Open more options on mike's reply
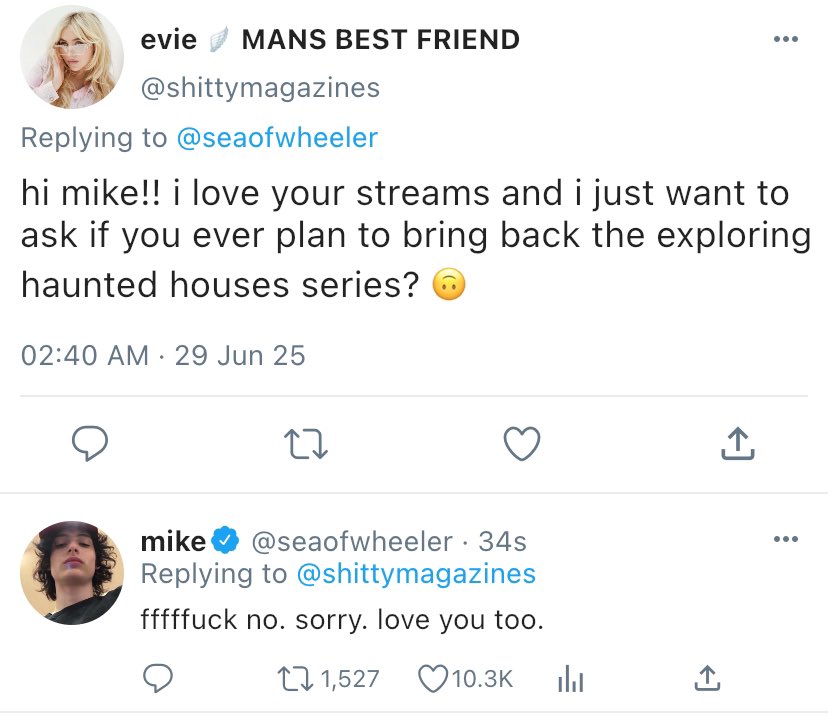 (x=786, y=540)
